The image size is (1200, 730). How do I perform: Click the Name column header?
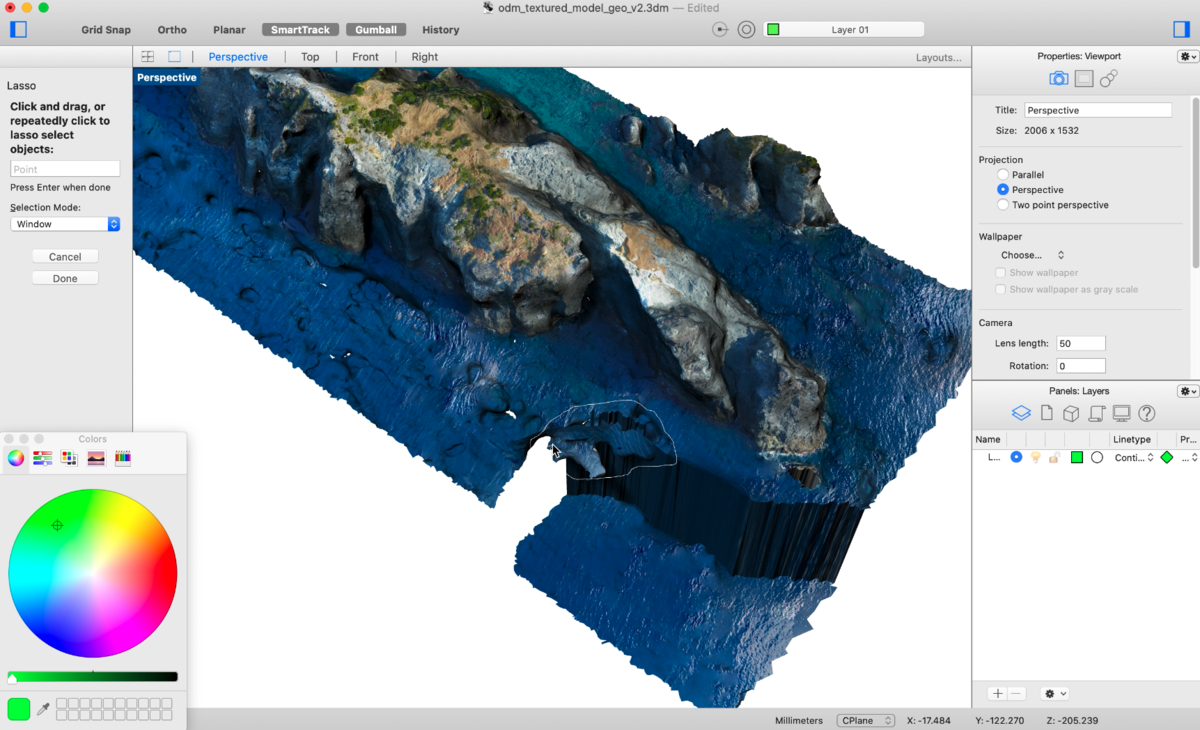pos(988,439)
